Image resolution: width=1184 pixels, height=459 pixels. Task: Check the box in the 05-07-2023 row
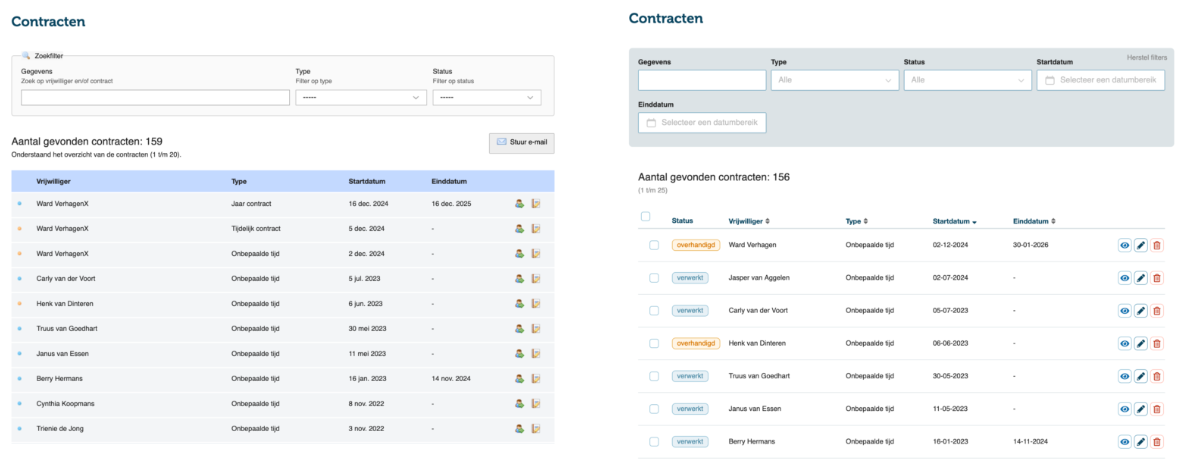(x=654, y=310)
